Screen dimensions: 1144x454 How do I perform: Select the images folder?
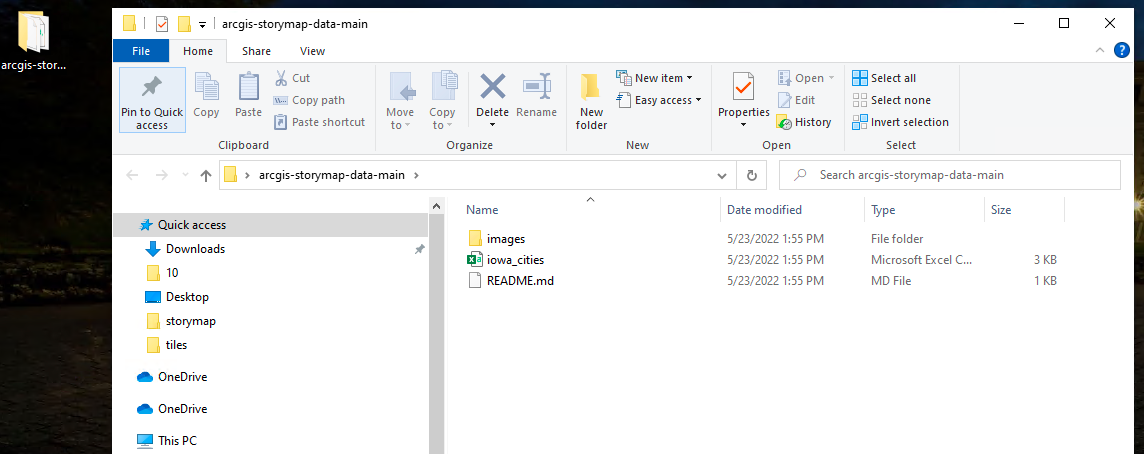coord(506,239)
